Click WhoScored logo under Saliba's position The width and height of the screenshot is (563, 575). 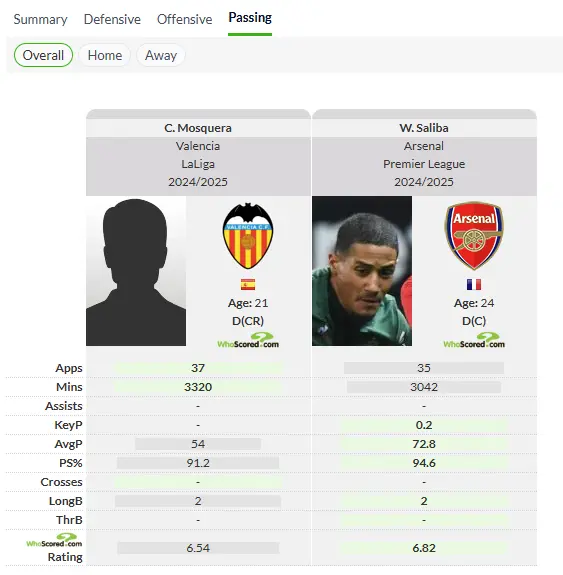pyautogui.click(x=474, y=340)
